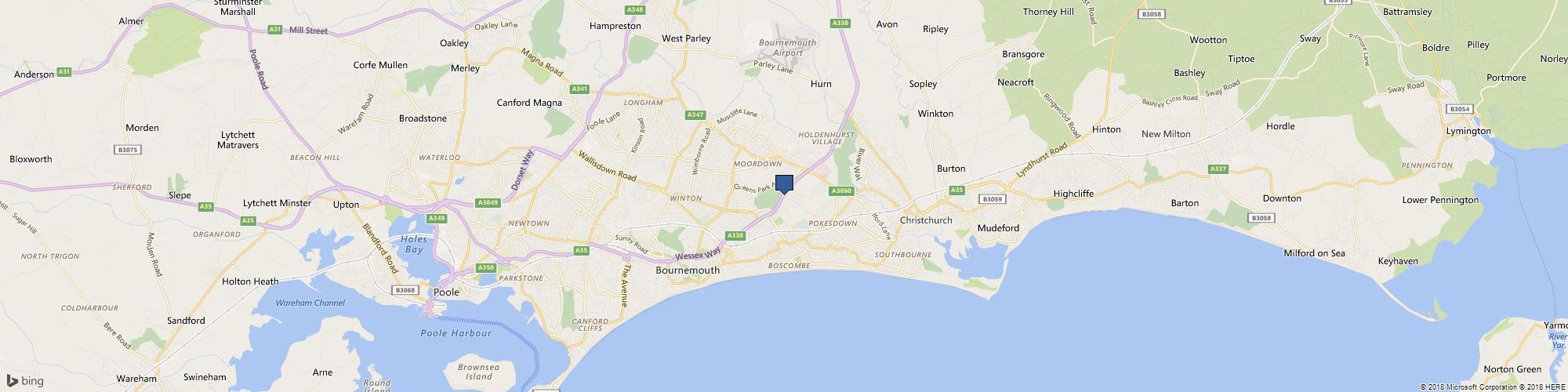The height and width of the screenshot is (392, 1568).
Task: Click the Bing logo
Action: [22, 381]
